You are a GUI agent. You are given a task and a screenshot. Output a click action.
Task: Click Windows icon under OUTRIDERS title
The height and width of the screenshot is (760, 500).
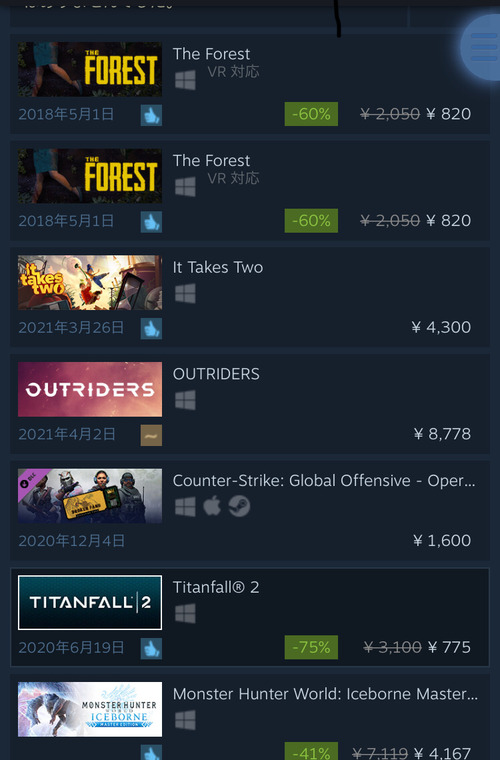185,400
